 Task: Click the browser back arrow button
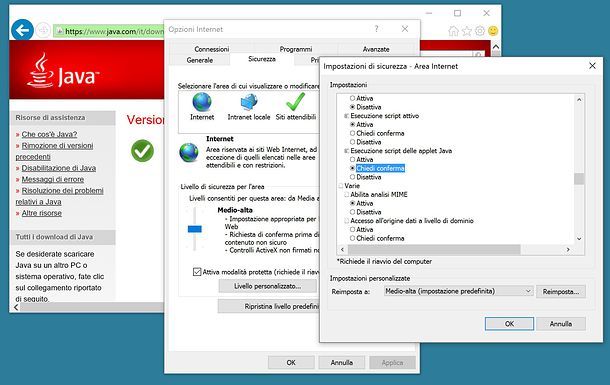[x=22, y=30]
